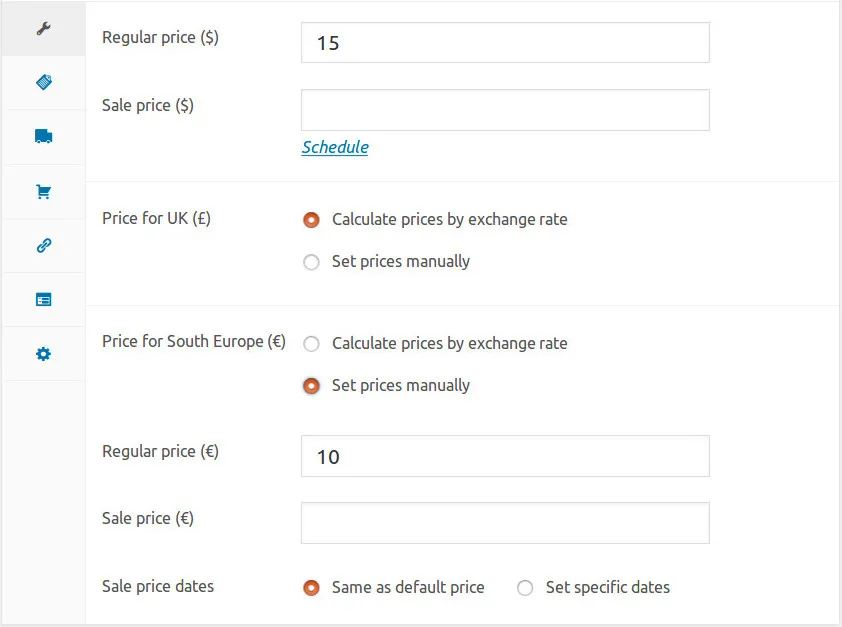Enable Calculate by exchange rate for South Europe
Screen dimensions: 842x627
point(311,343)
